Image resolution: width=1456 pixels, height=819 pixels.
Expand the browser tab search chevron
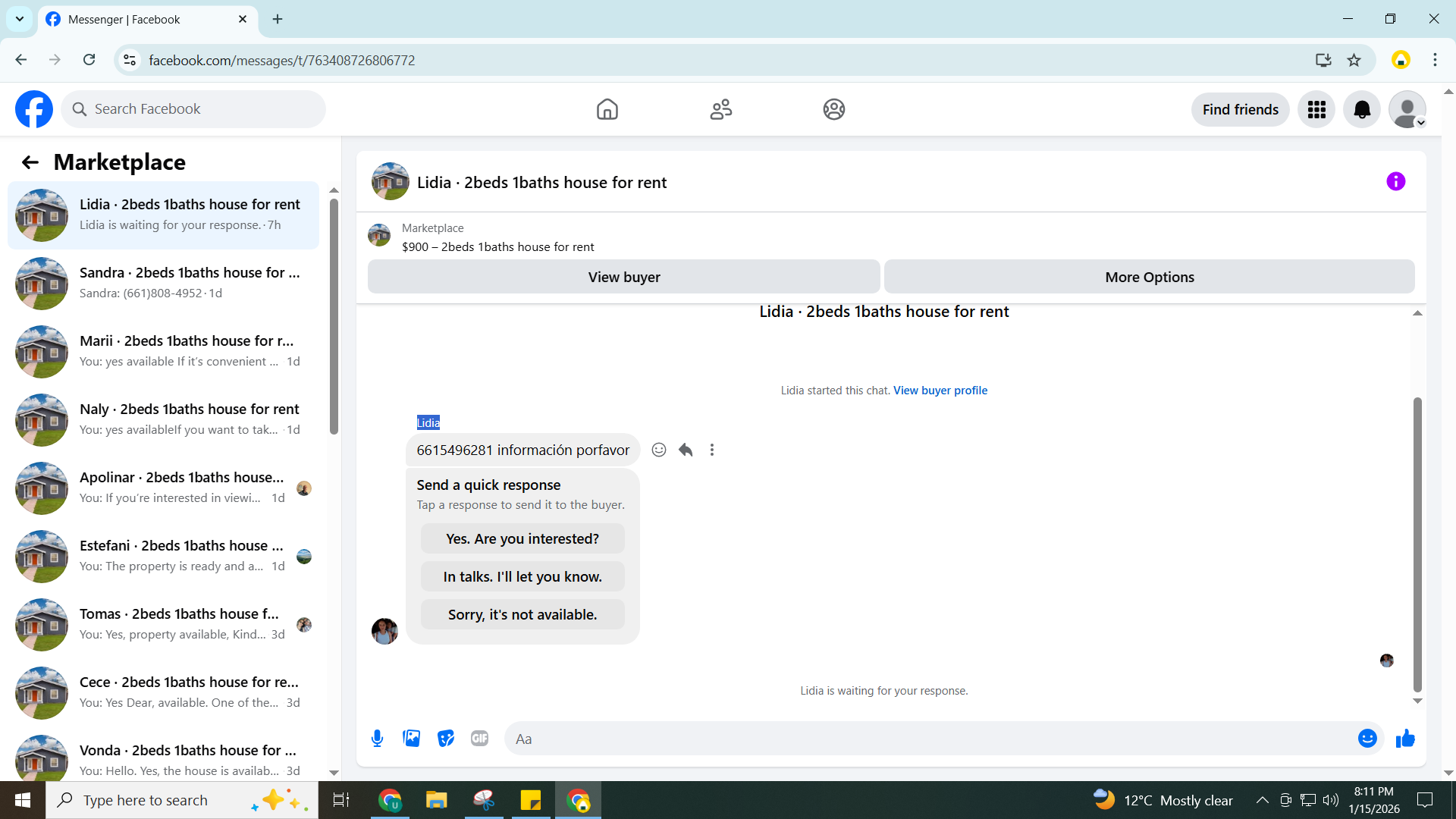[20, 19]
